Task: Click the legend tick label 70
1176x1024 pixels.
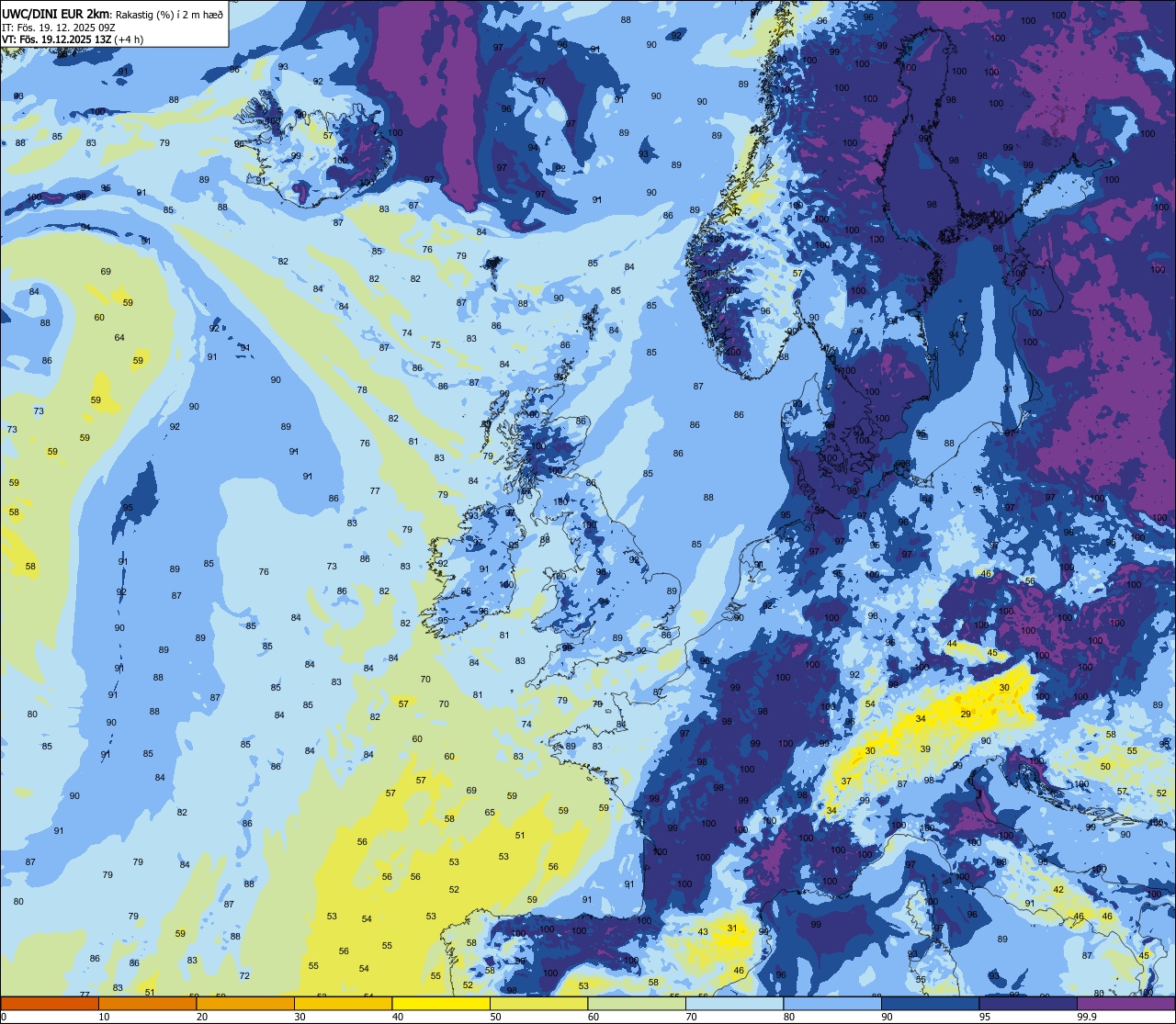Action: coord(691,1017)
